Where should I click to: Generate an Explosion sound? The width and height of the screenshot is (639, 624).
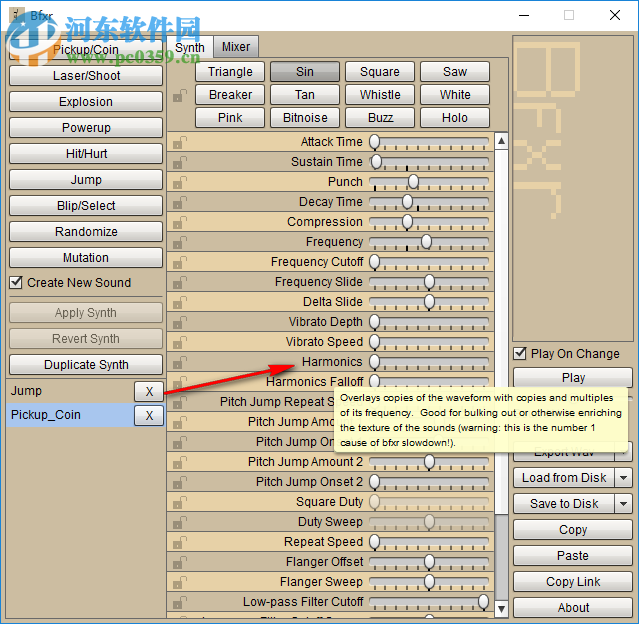coord(86,101)
